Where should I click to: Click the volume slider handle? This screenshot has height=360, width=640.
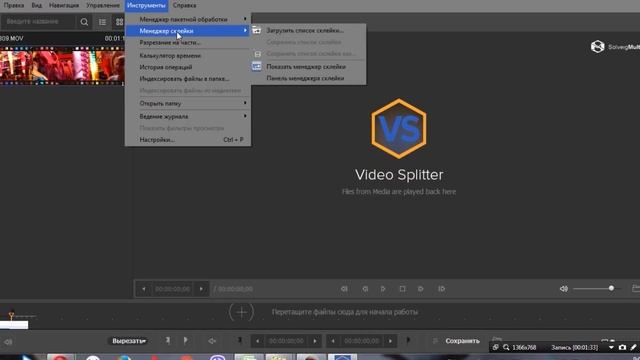click(611, 289)
